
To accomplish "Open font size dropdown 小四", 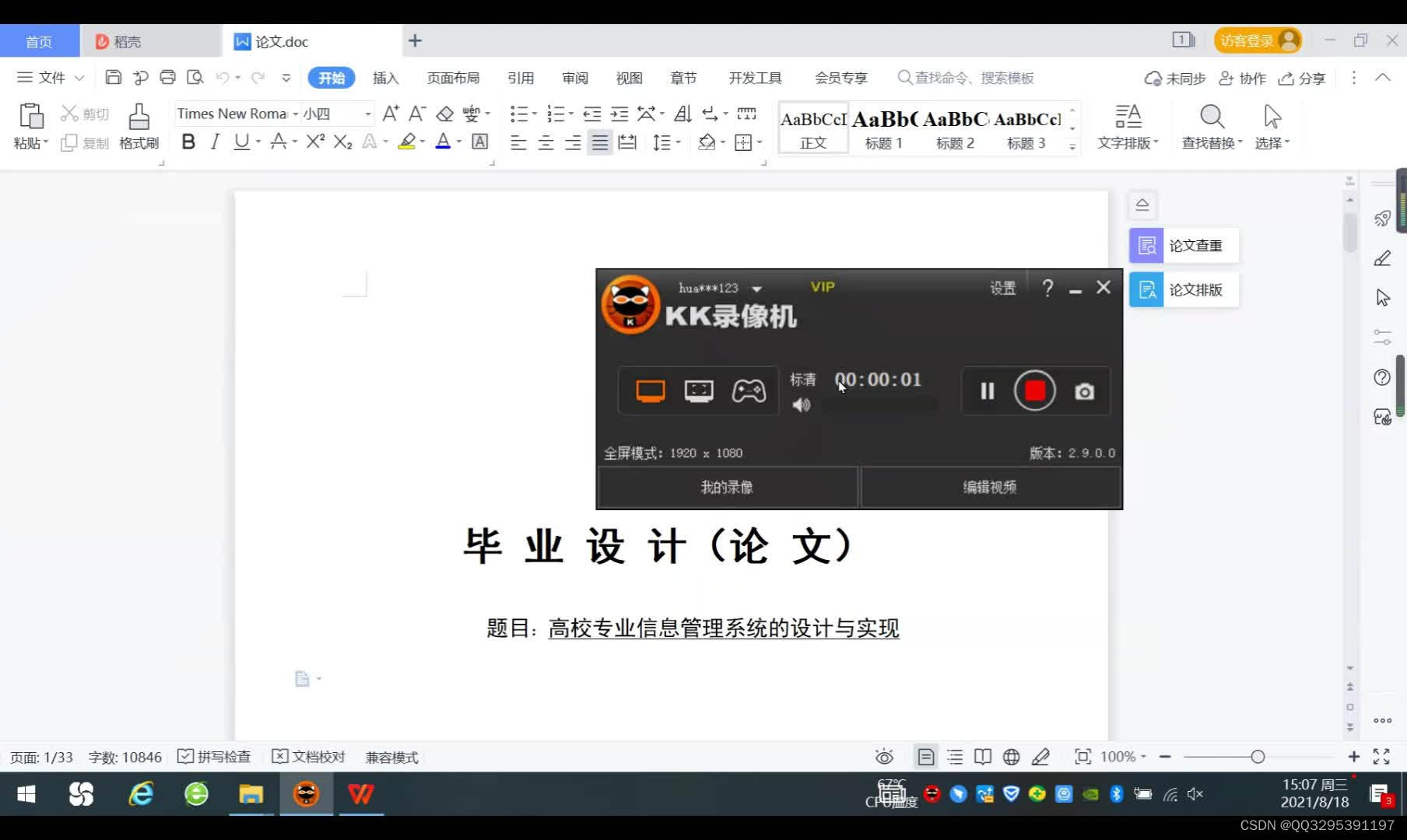I will point(368,114).
